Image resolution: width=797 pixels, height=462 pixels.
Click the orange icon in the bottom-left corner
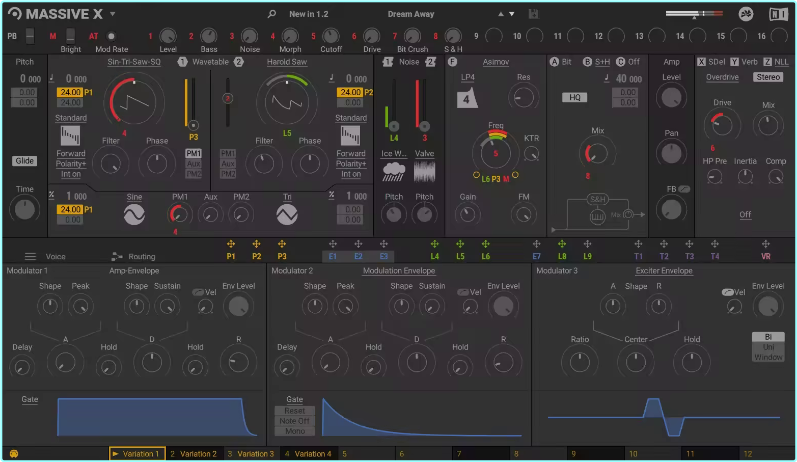pyautogui.click(x=14, y=453)
